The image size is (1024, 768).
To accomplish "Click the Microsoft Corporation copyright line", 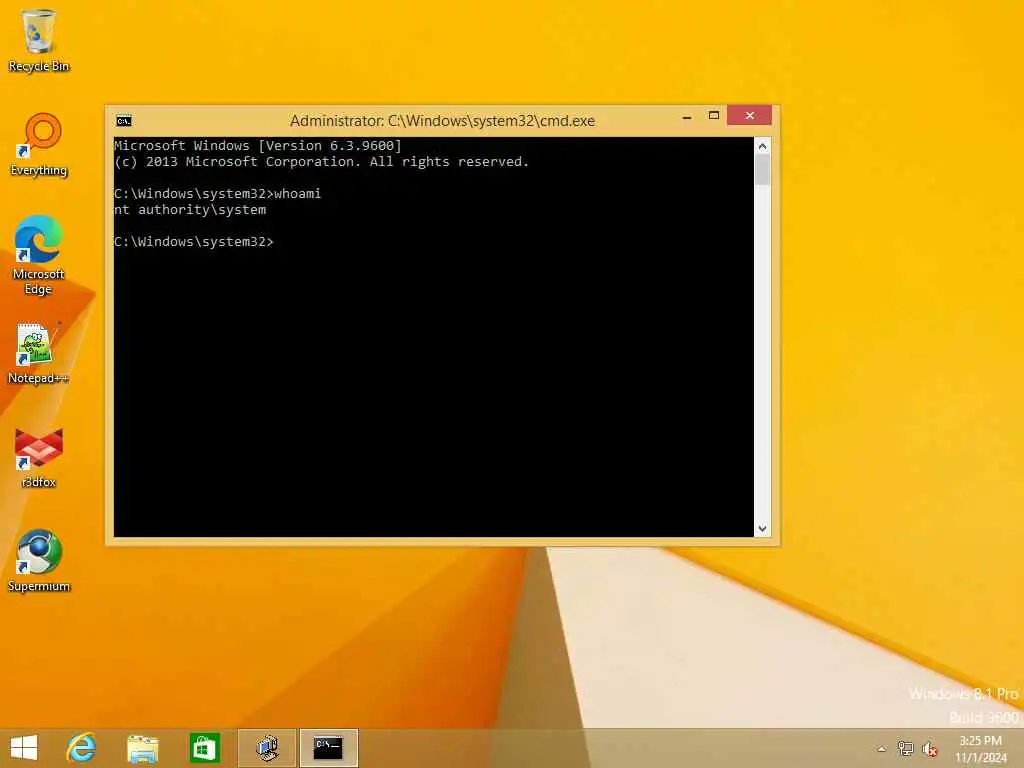I will pyautogui.click(x=321, y=161).
